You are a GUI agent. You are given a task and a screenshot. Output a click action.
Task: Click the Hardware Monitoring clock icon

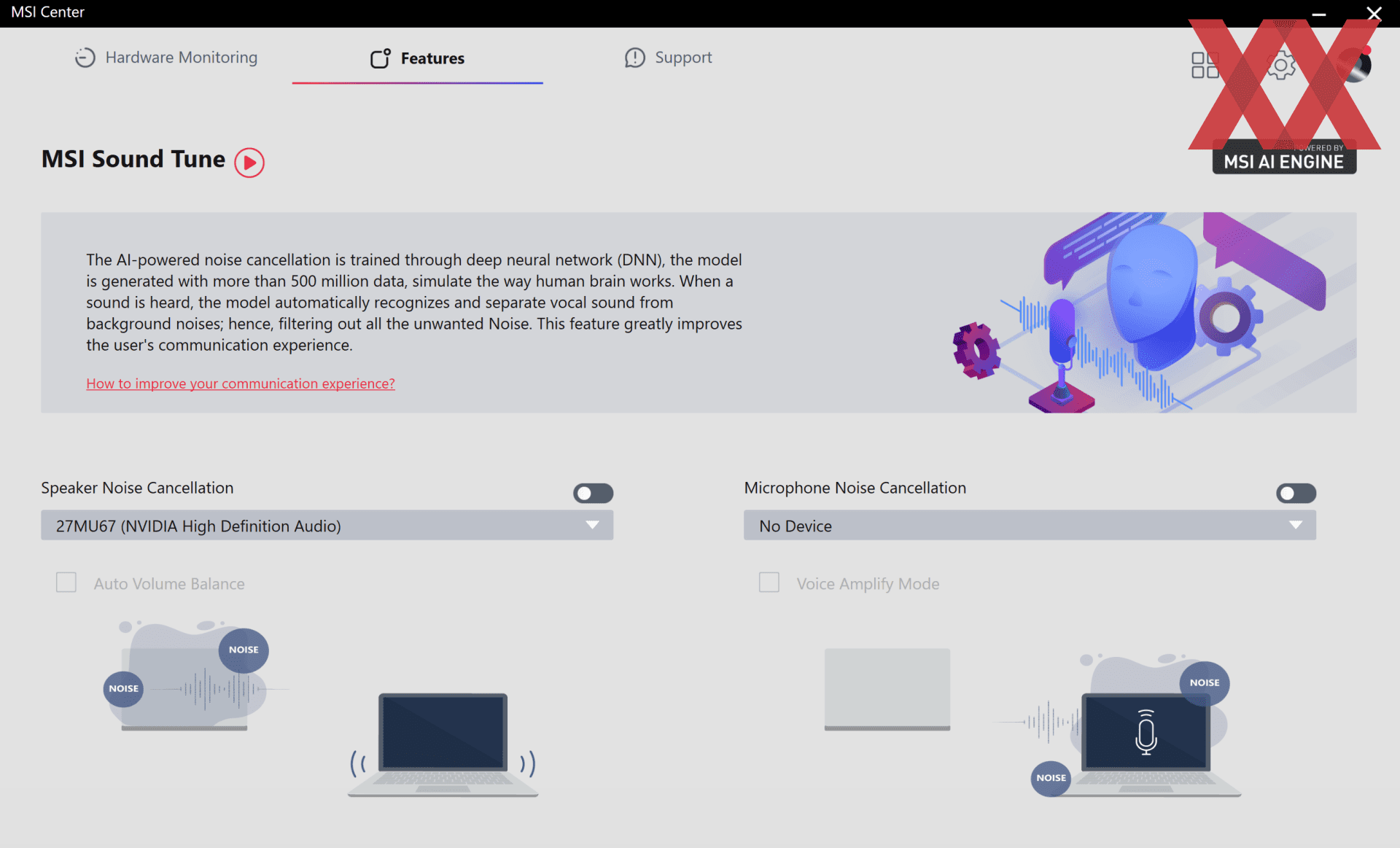(85, 58)
